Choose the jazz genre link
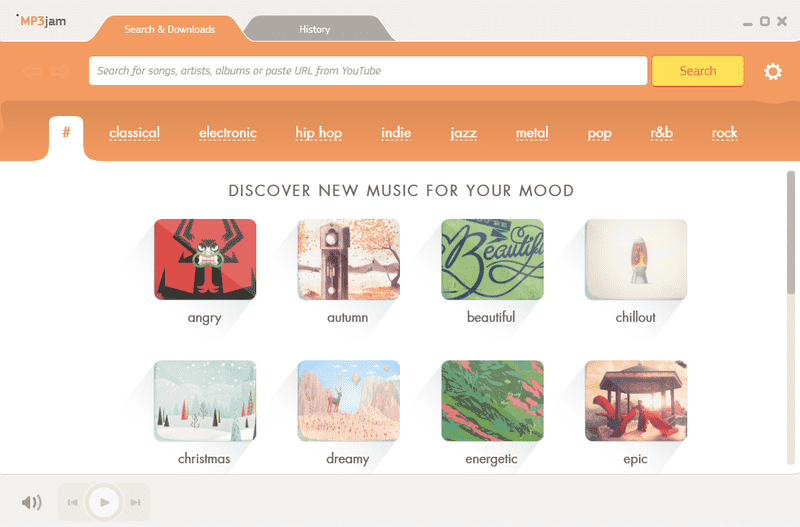800x527 pixels. [463, 133]
